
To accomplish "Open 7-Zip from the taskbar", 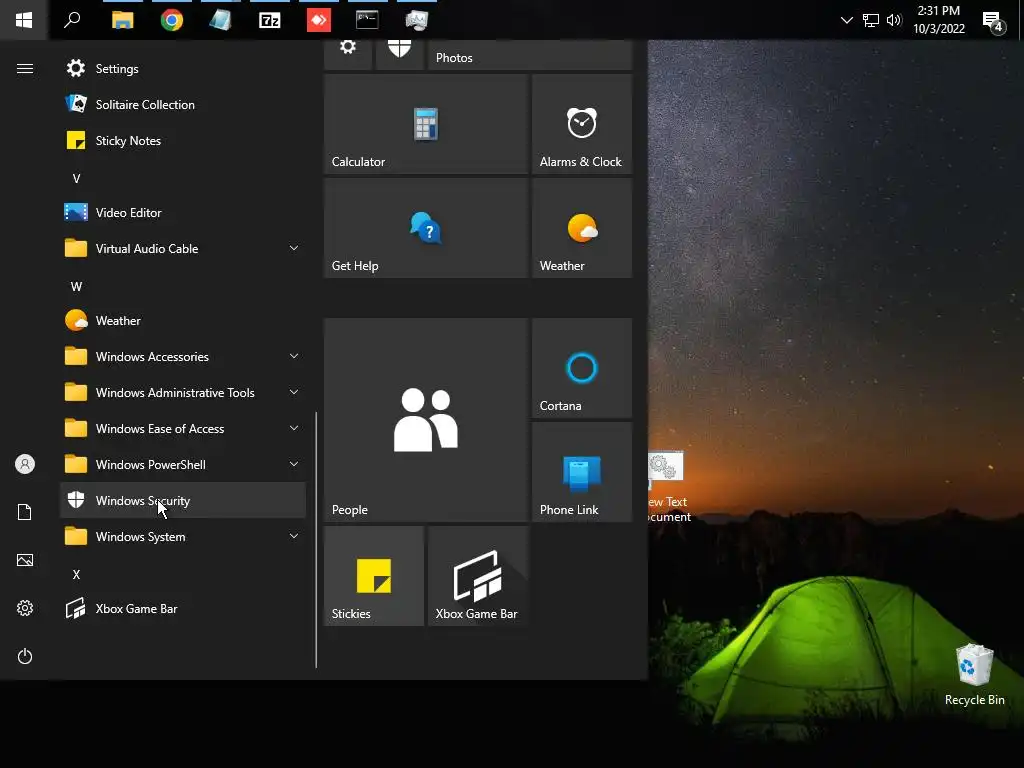I will pyautogui.click(x=270, y=20).
